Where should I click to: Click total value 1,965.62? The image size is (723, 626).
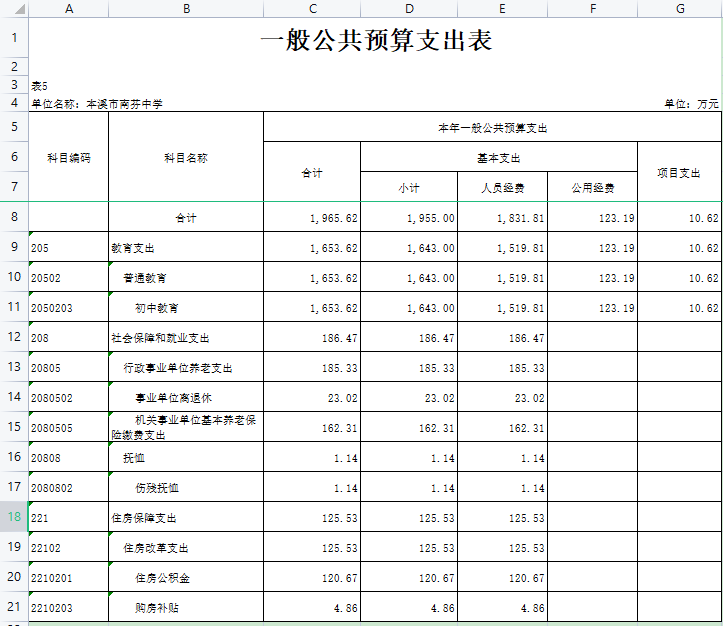[312, 218]
